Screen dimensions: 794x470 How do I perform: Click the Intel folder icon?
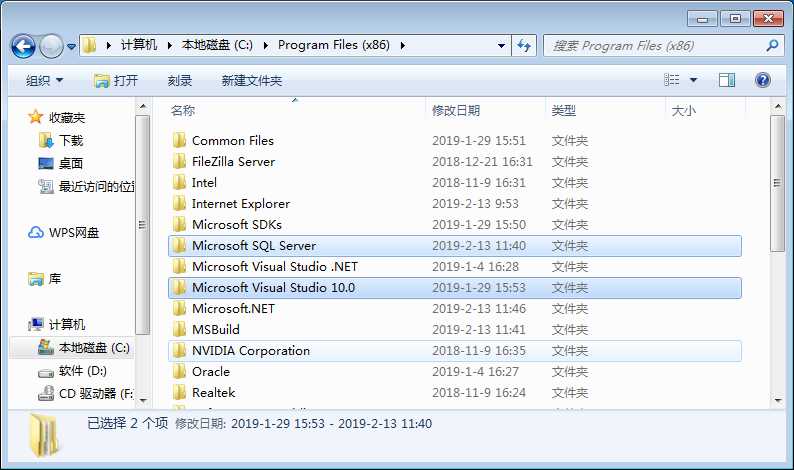[x=179, y=182]
